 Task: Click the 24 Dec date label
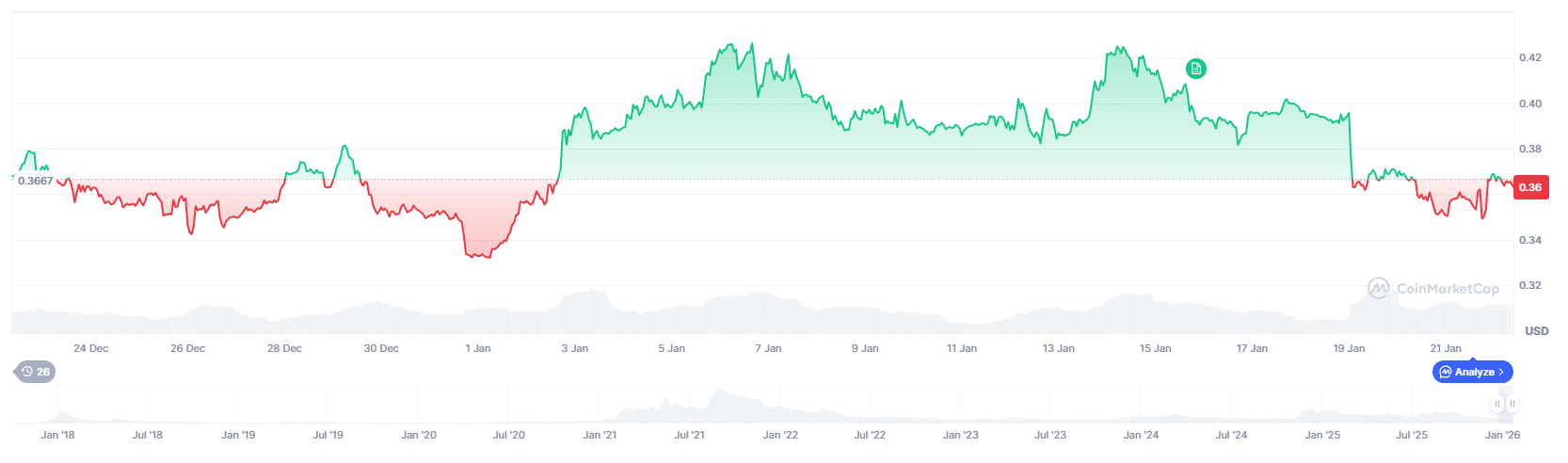[x=90, y=349]
